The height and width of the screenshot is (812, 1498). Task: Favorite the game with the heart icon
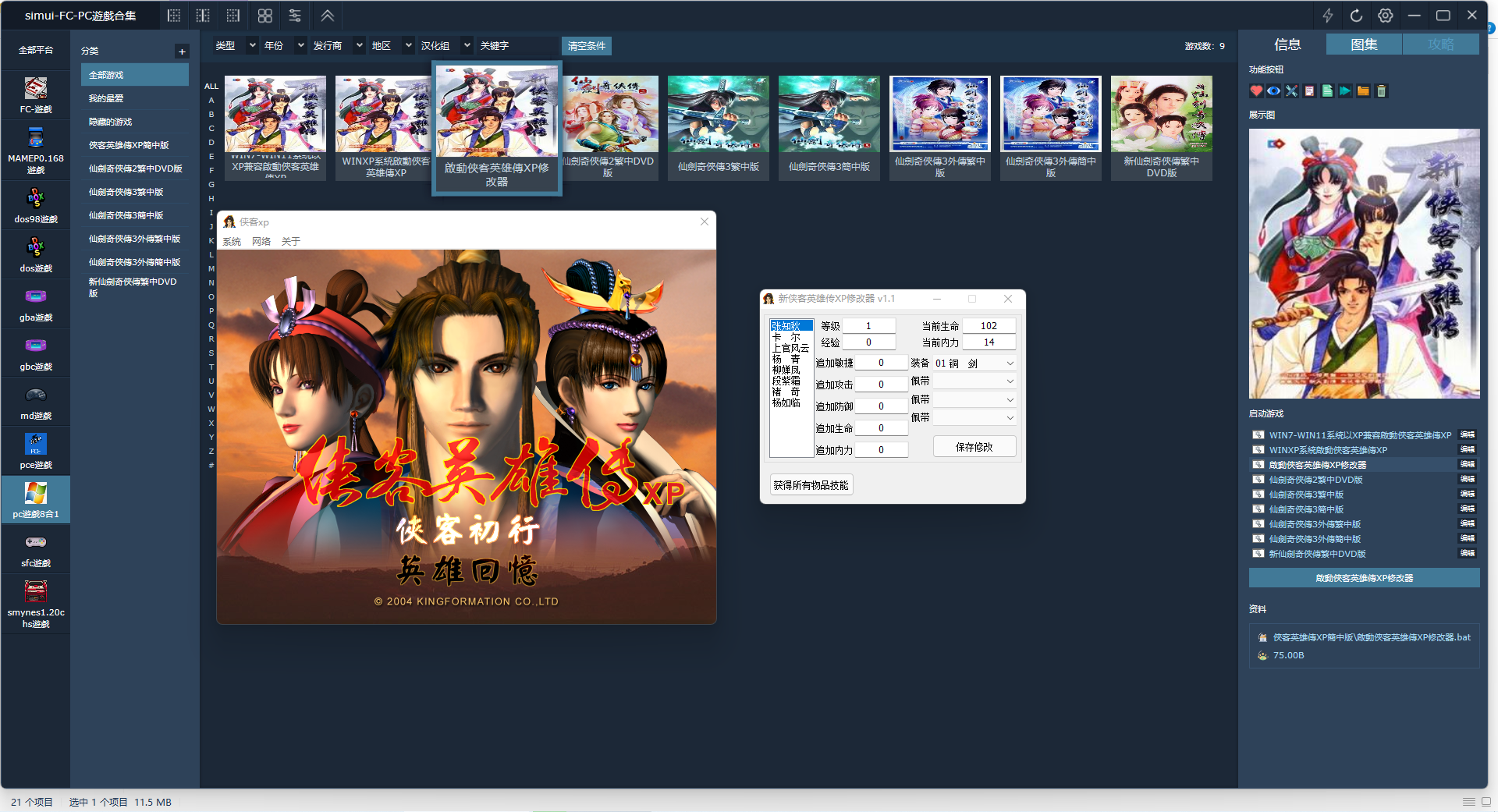[x=1256, y=91]
